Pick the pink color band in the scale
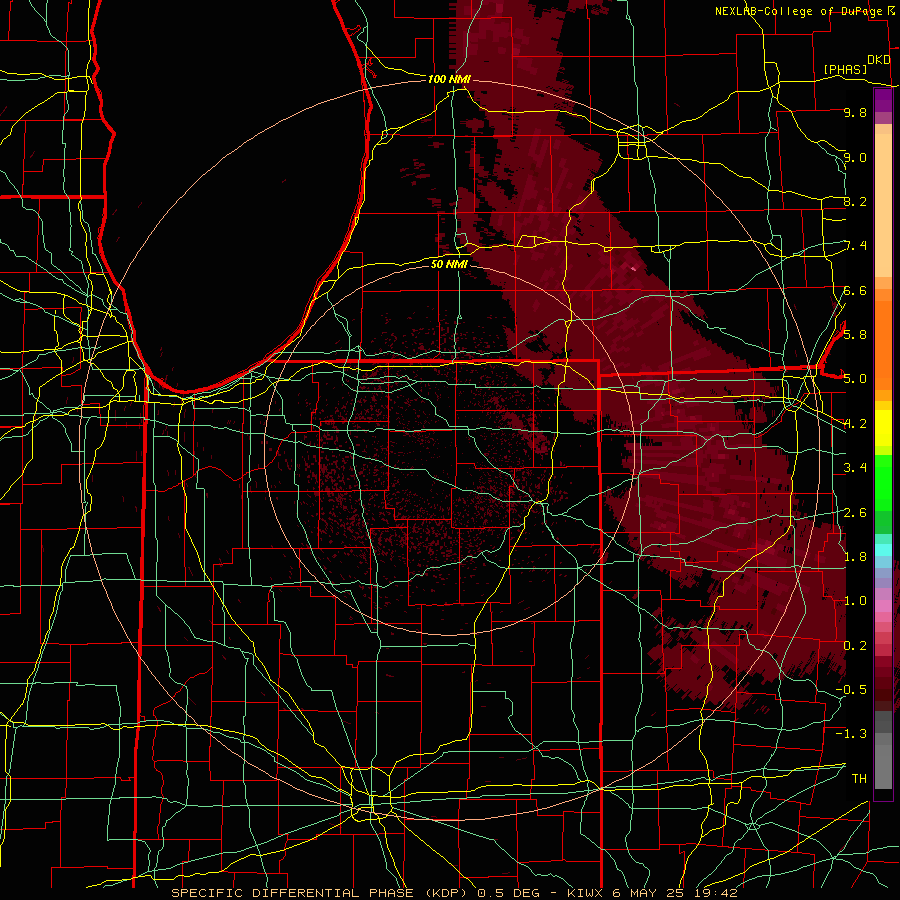 (x=883, y=606)
